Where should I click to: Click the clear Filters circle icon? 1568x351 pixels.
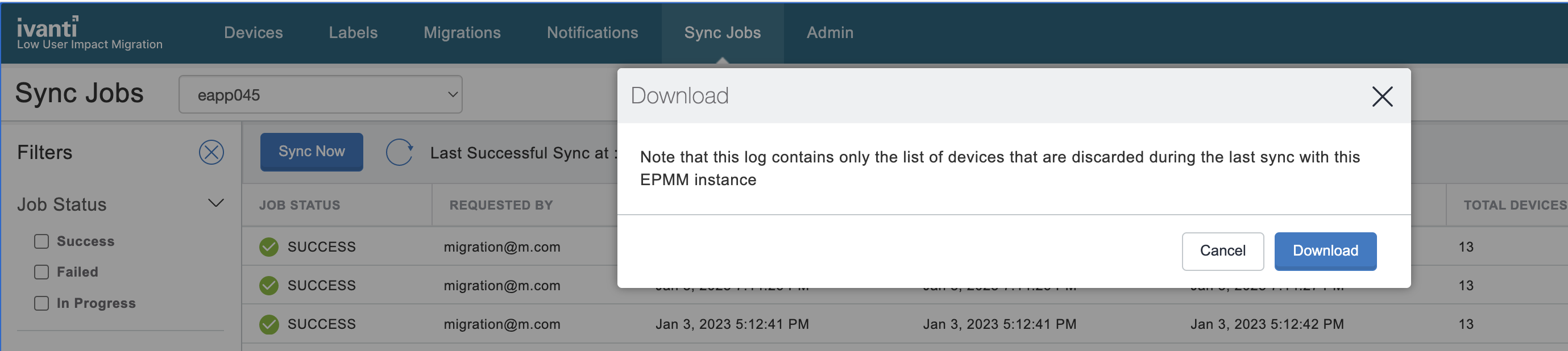pyautogui.click(x=211, y=153)
